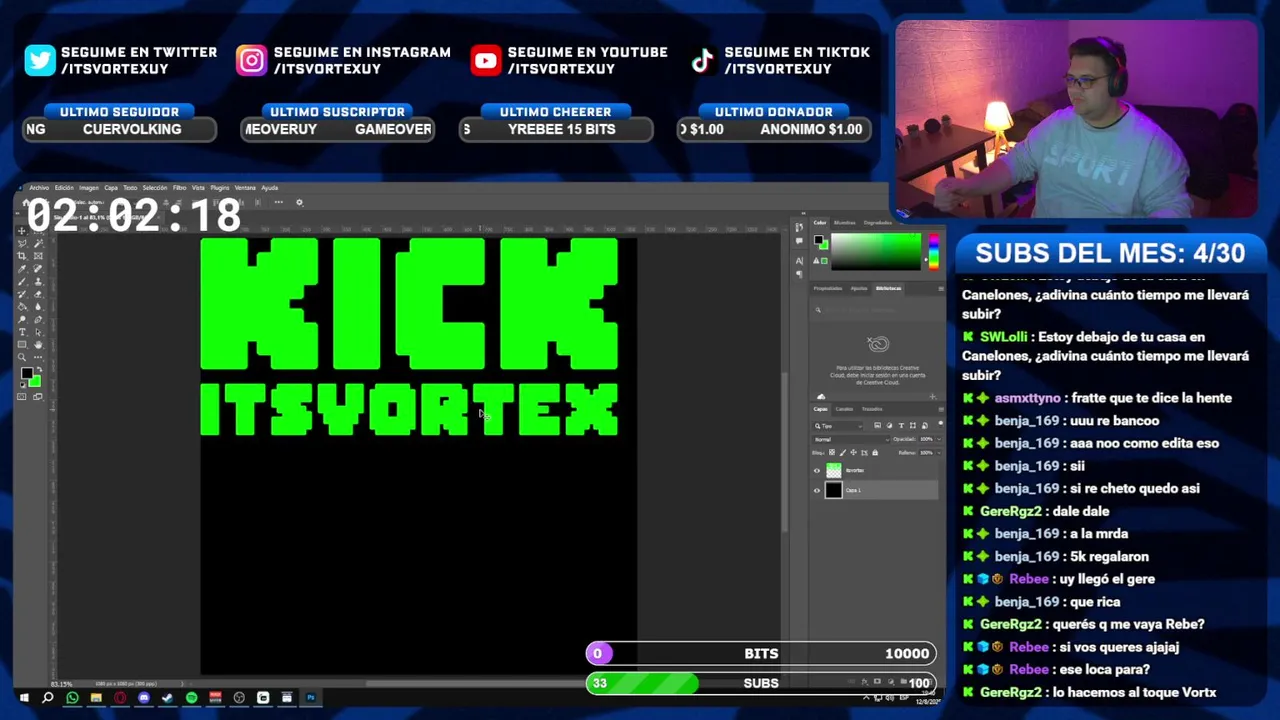
Task: Select the Blur tool
Action: point(38,307)
